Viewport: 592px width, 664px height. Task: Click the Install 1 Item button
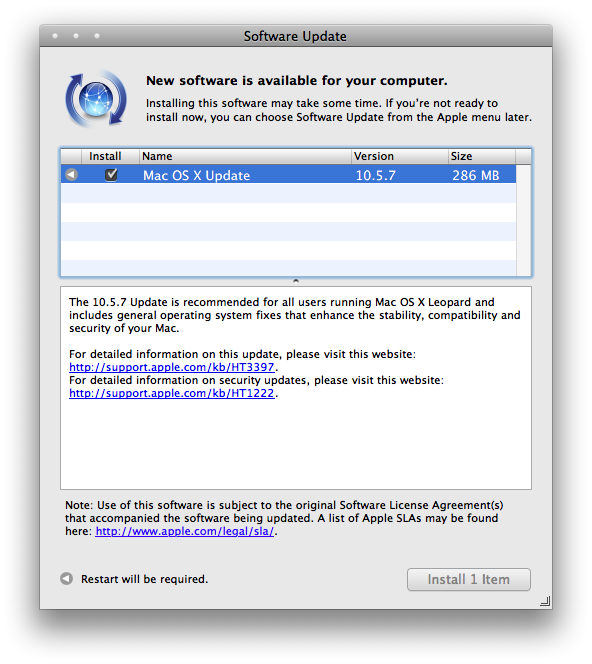coord(468,579)
